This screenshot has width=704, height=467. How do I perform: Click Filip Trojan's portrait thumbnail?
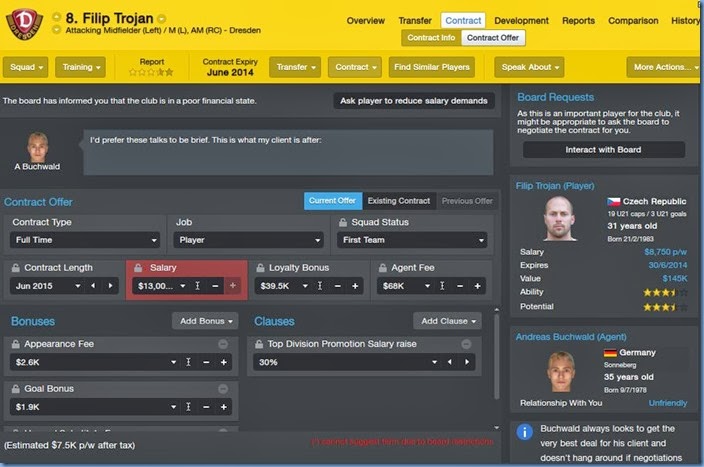point(559,219)
